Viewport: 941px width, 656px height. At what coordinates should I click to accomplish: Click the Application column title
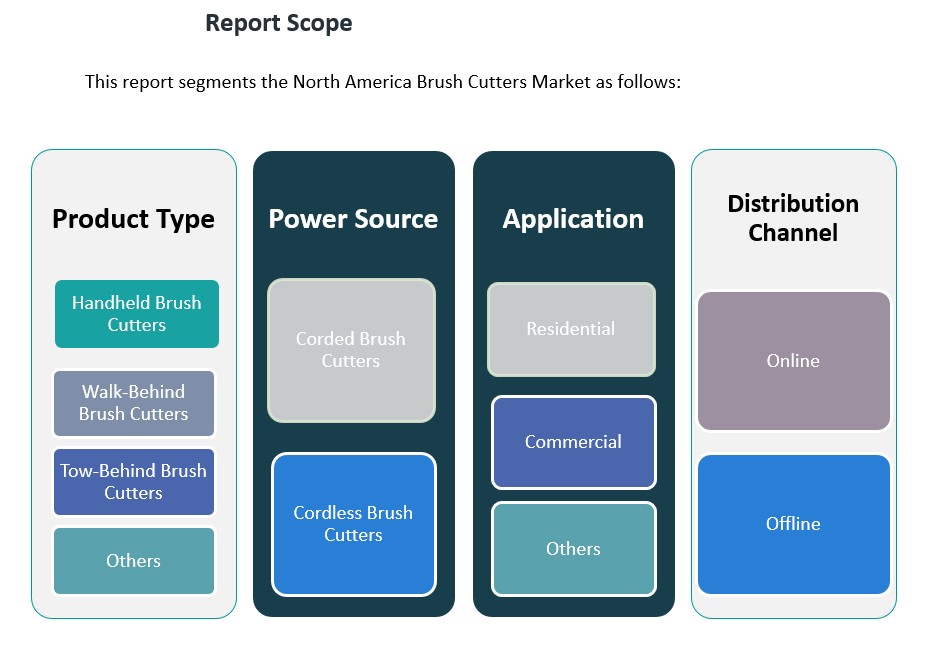coord(573,219)
